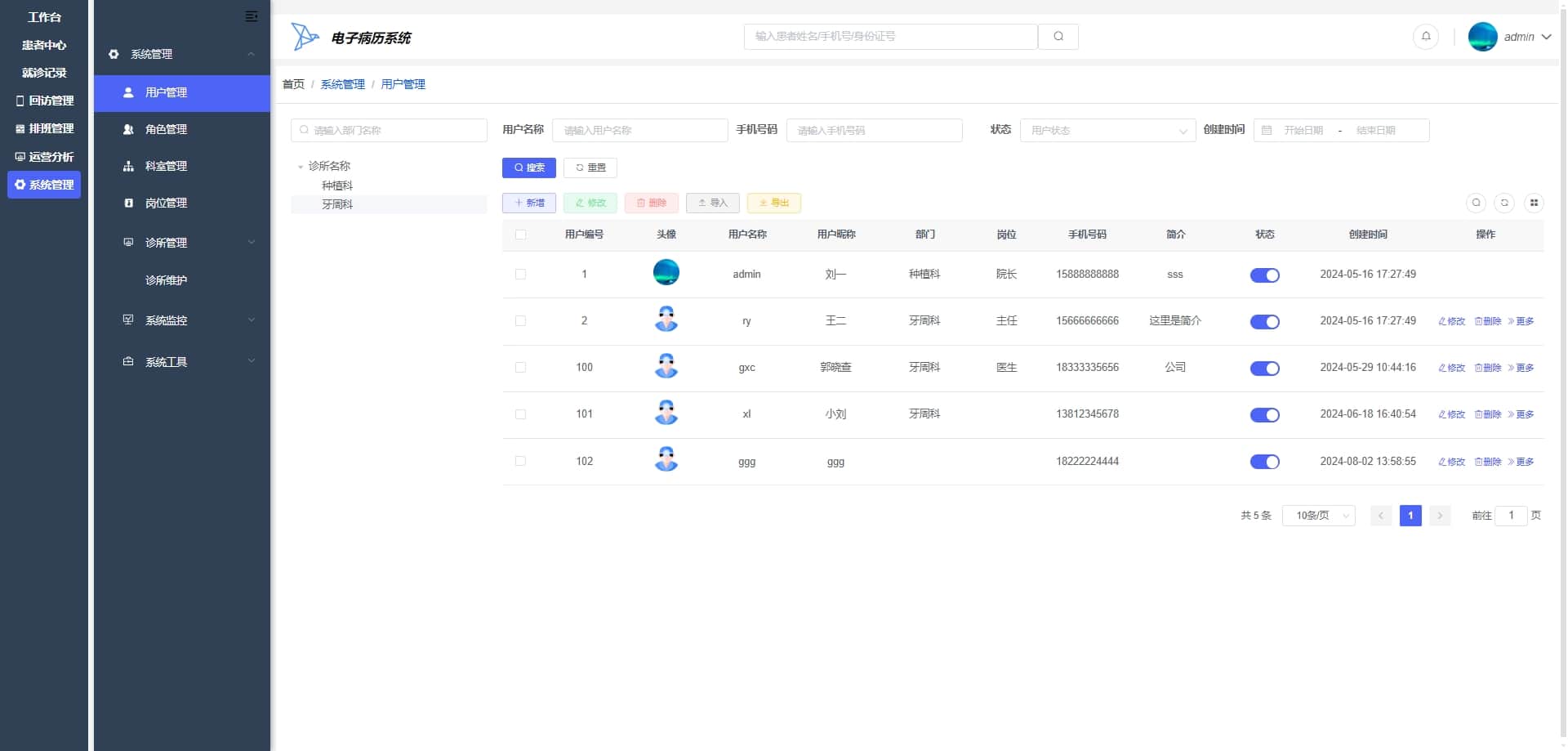
Task: Check the checkbox for user number 1
Action: click(520, 275)
